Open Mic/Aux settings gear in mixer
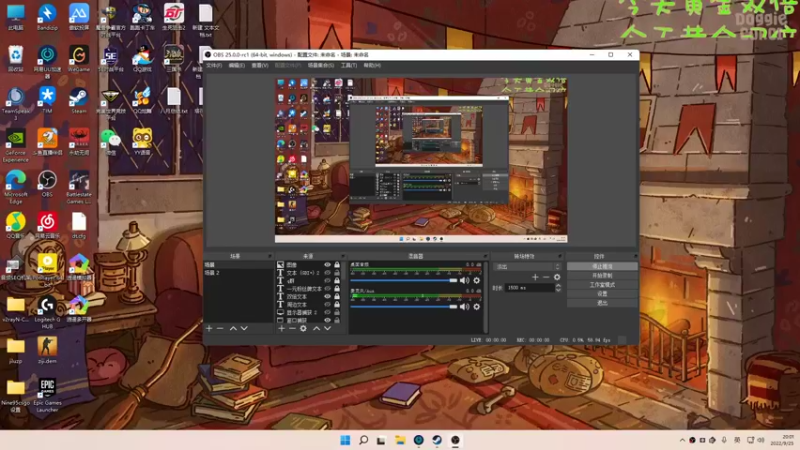800x450 pixels. pyautogui.click(x=477, y=307)
